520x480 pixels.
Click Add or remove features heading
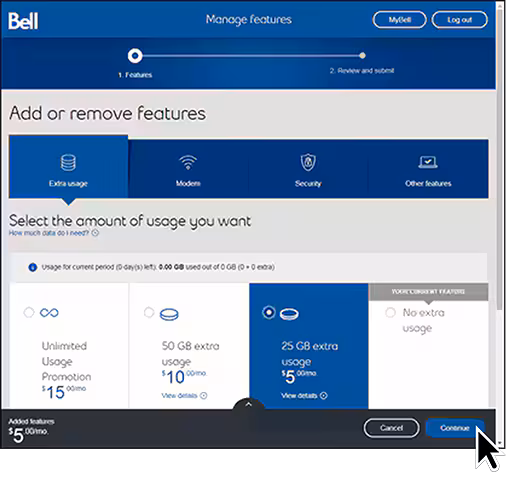tap(108, 113)
